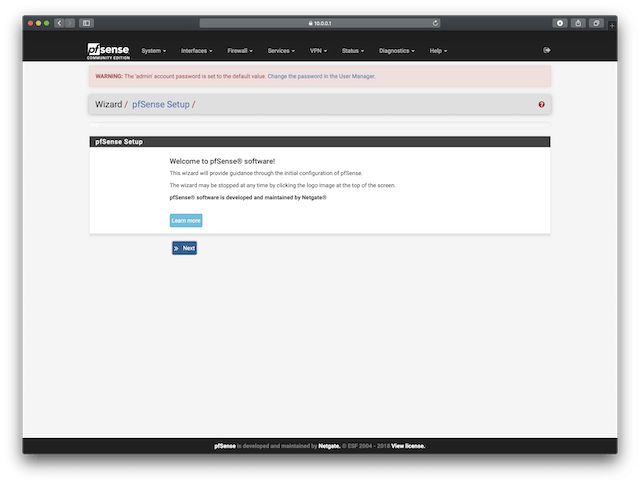Click the green fullscreen window button
This screenshot has width=640, height=484.
tap(47, 23)
